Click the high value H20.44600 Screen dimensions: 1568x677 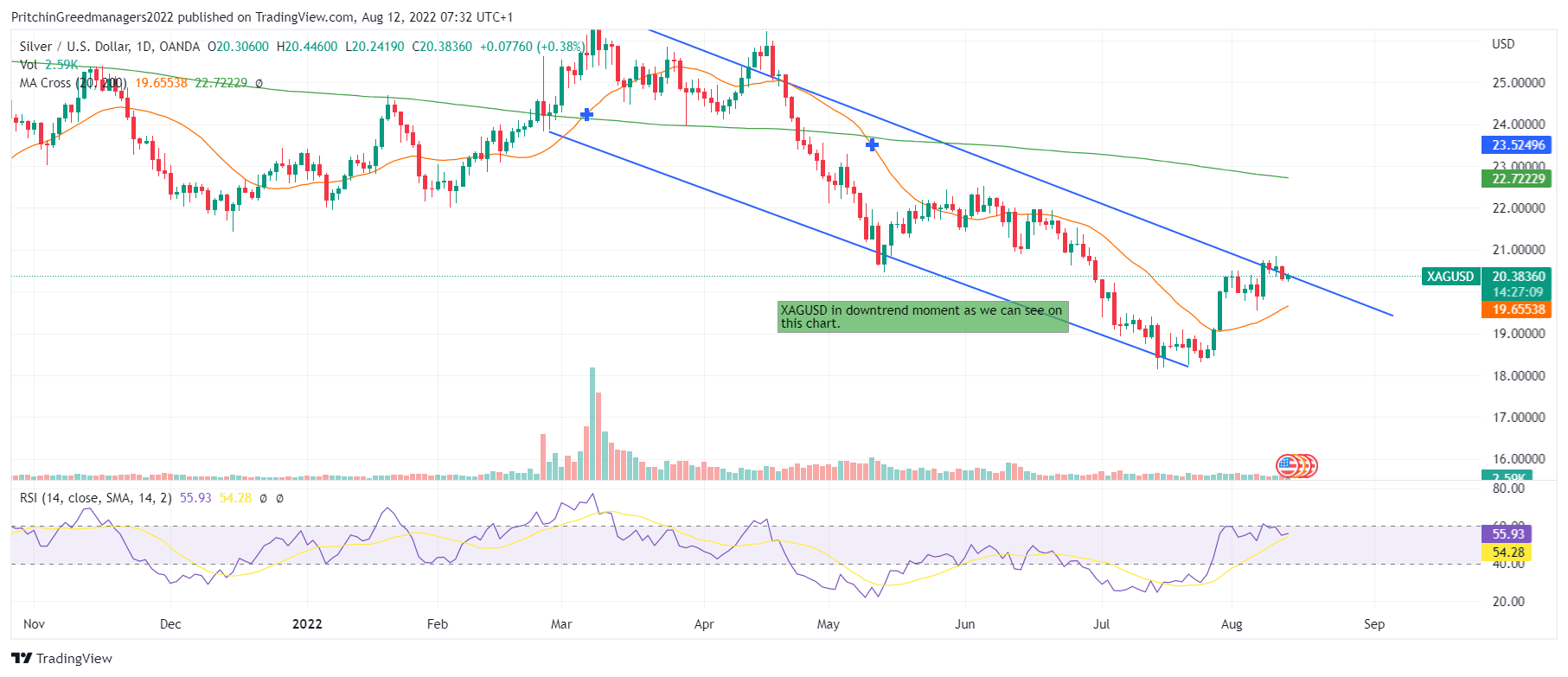click(x=307, y=47)
